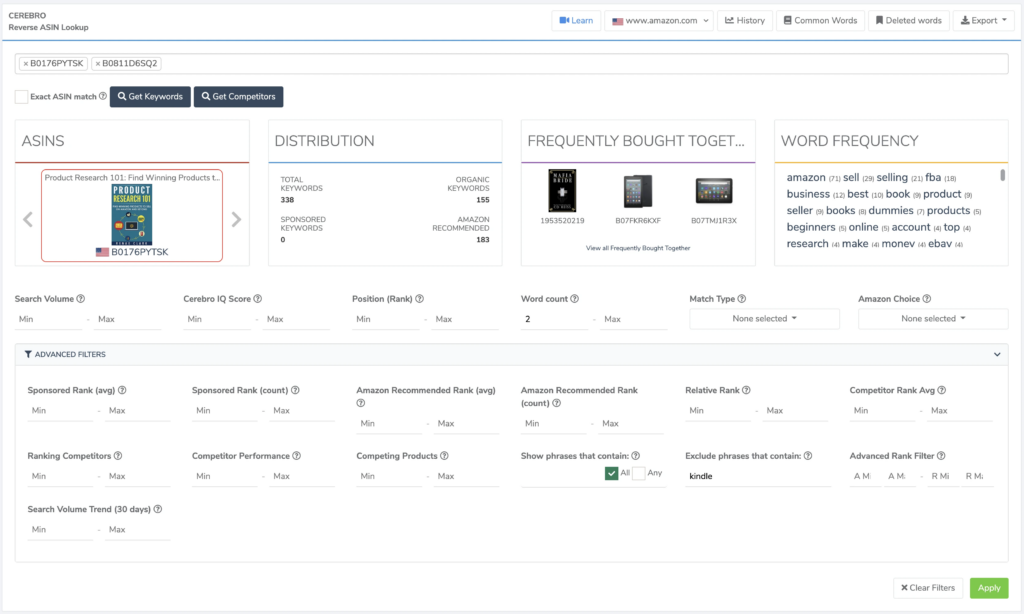The image size is (1024, 614).
Task: Focus the Competing Products Max field
Action: (466, 477)
